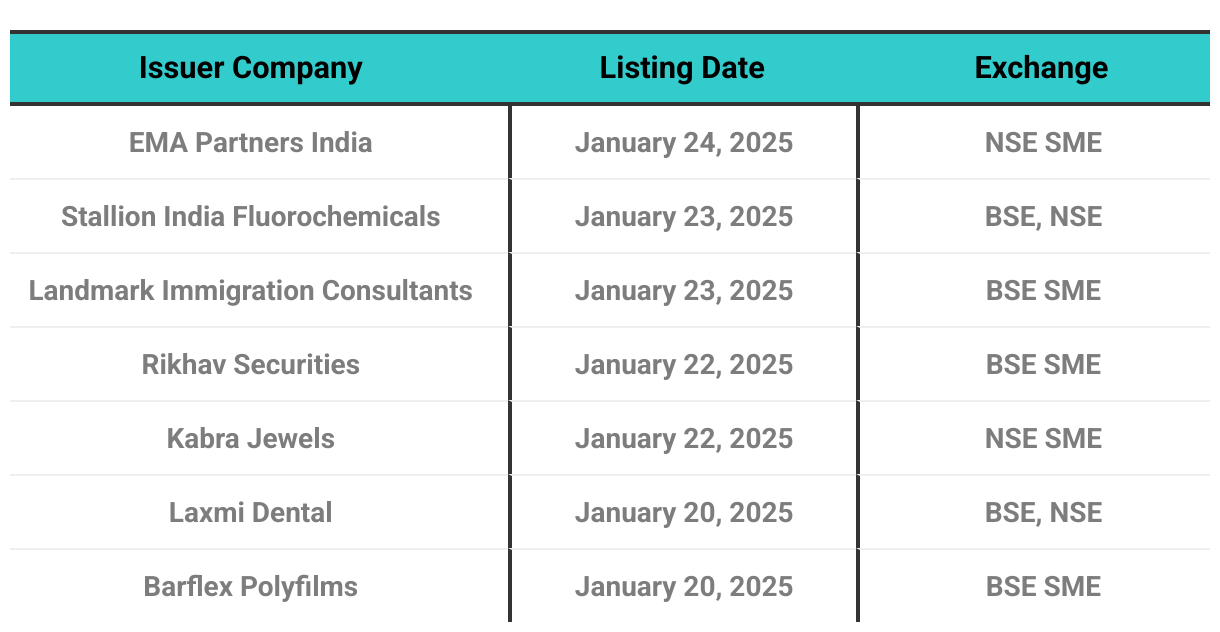1220x632 pixels.
Task: Click the January 24, 2025 listing date
Action: [x=683, y=143]
